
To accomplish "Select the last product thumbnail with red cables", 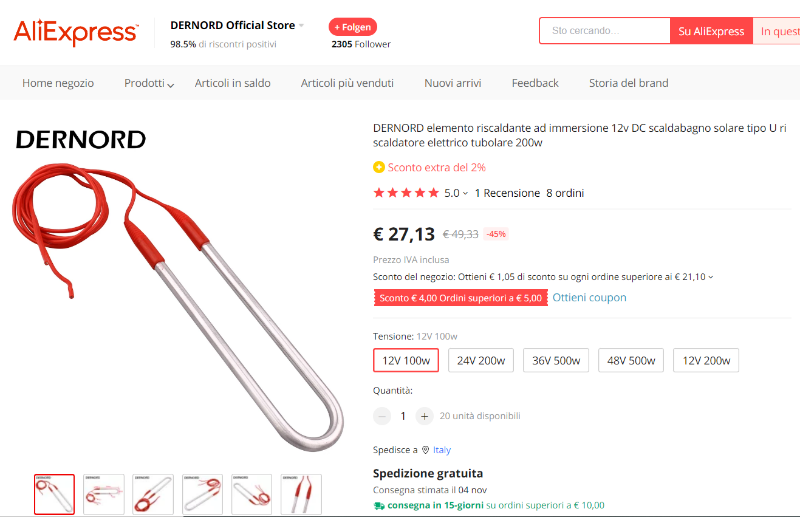I will (301, 494).
